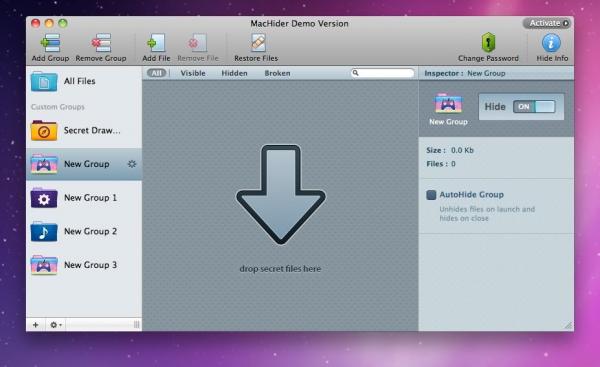Open the Change Password padlock icon

coord(488,42)
